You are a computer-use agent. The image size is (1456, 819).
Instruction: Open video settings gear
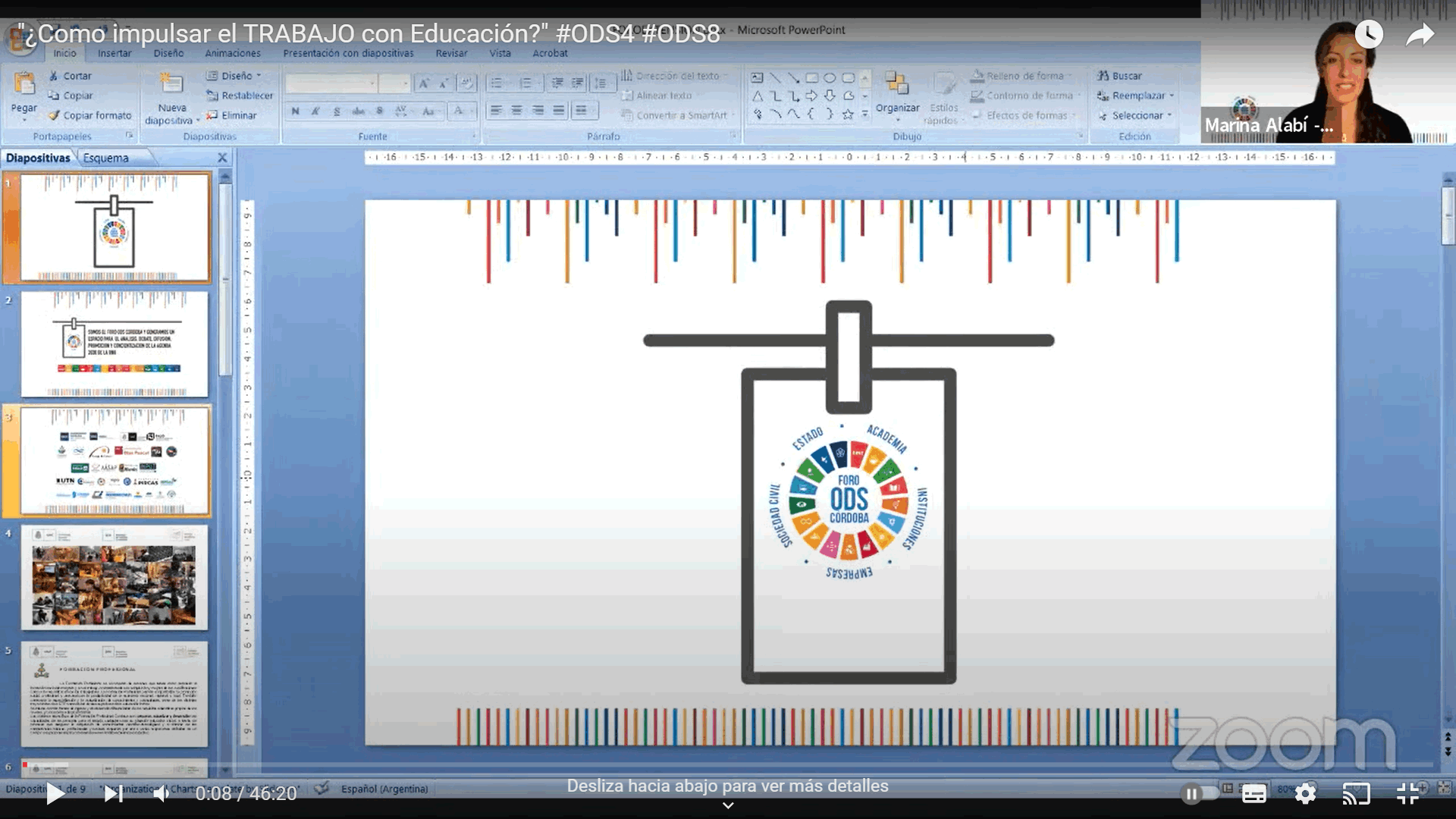[x=1305, y=794]
